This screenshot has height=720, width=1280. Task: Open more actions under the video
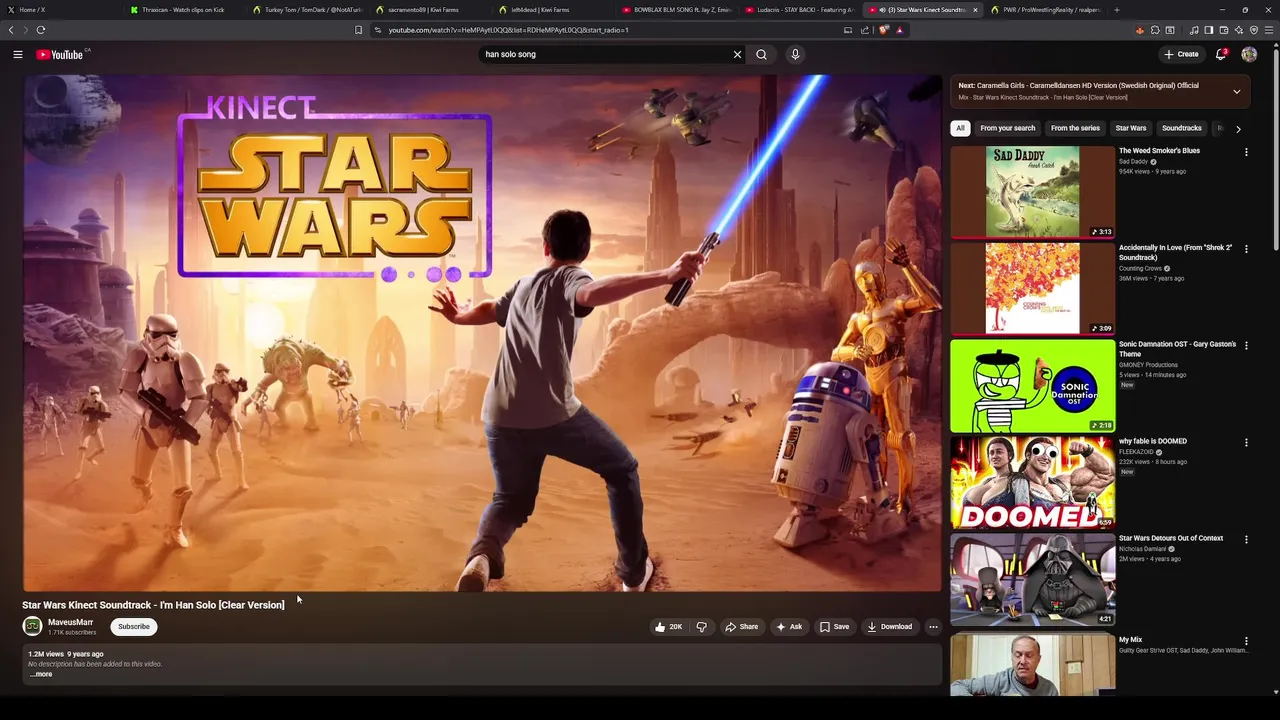tap(933, 627)
